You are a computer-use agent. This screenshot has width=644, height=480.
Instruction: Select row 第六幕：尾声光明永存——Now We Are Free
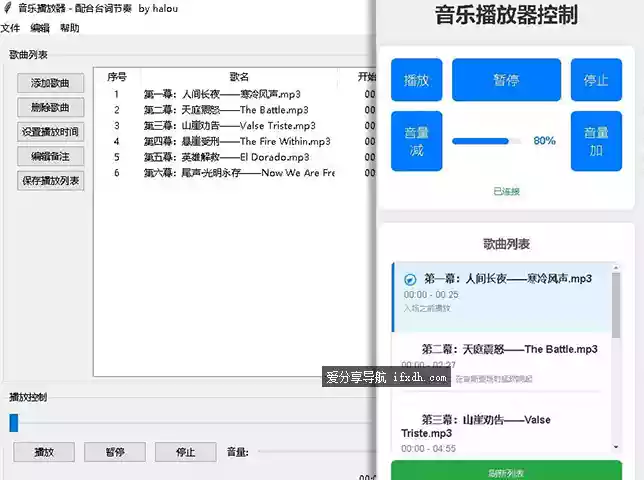point(234,173)
